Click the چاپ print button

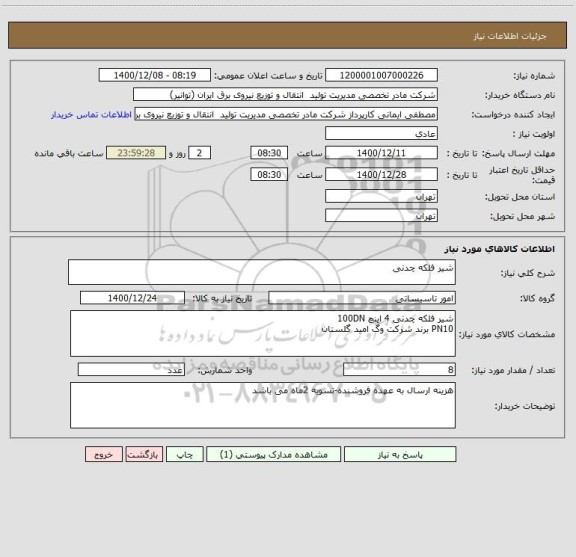click(x=184, y=454)
